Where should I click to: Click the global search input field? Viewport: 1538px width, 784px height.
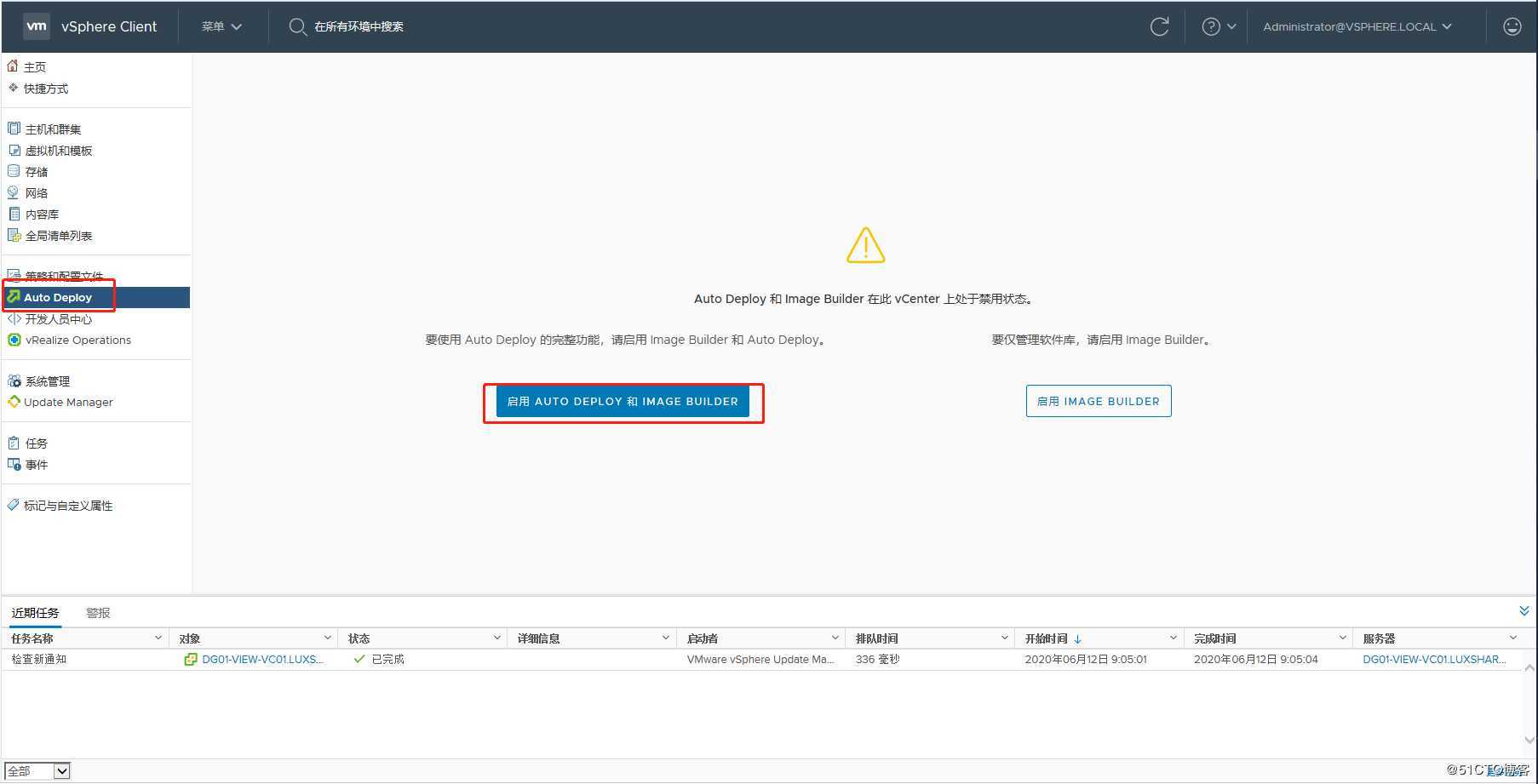click(x=359, y=27)
